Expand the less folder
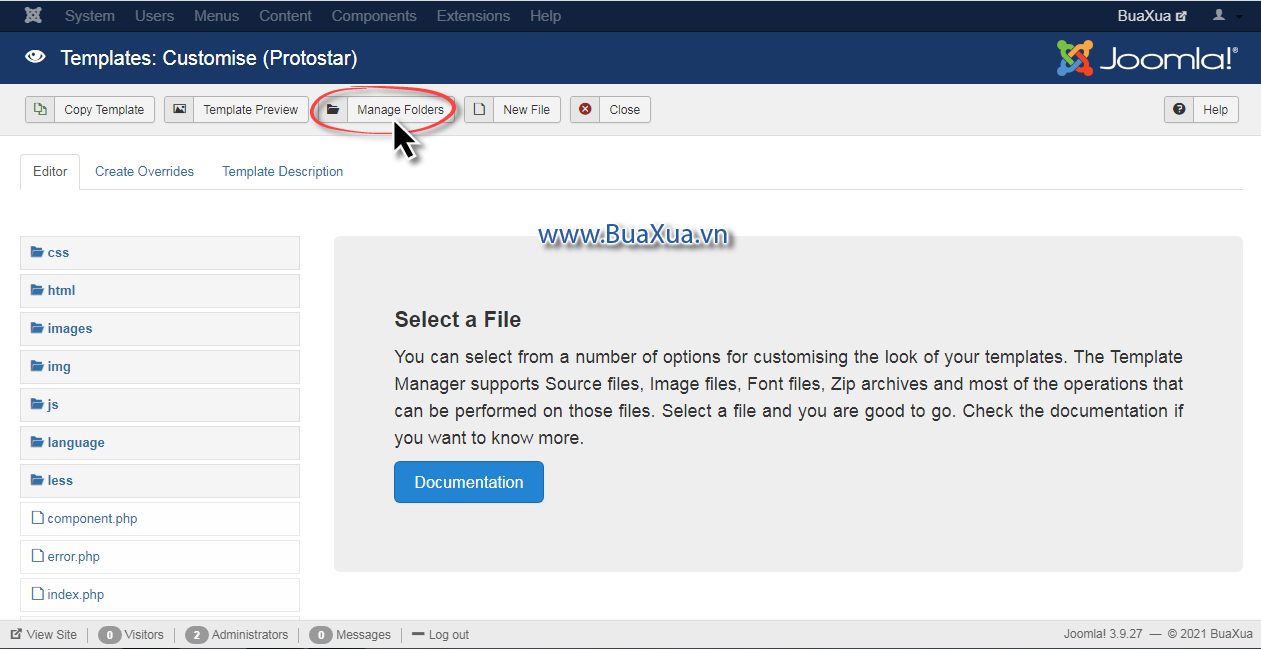 (x=160, y=481)
